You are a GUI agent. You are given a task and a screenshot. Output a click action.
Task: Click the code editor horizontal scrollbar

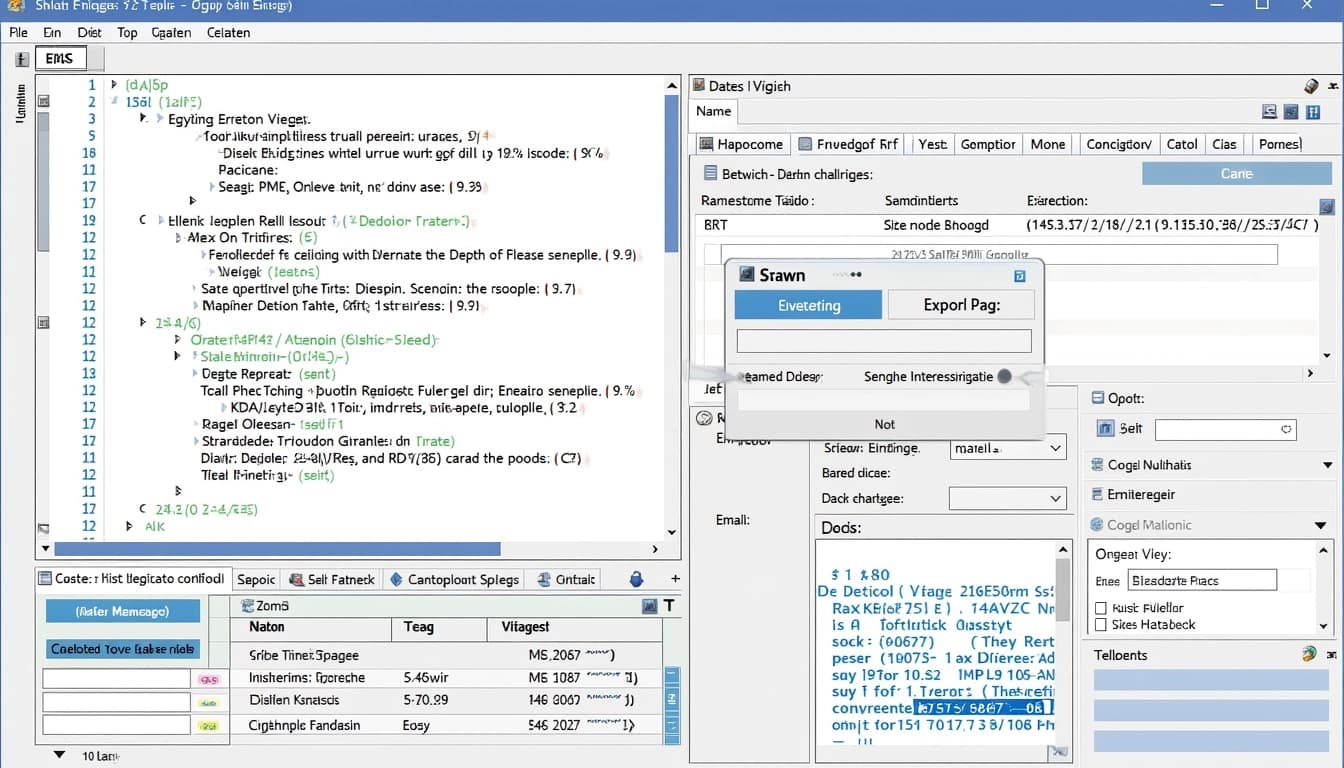tap(277, 549)
